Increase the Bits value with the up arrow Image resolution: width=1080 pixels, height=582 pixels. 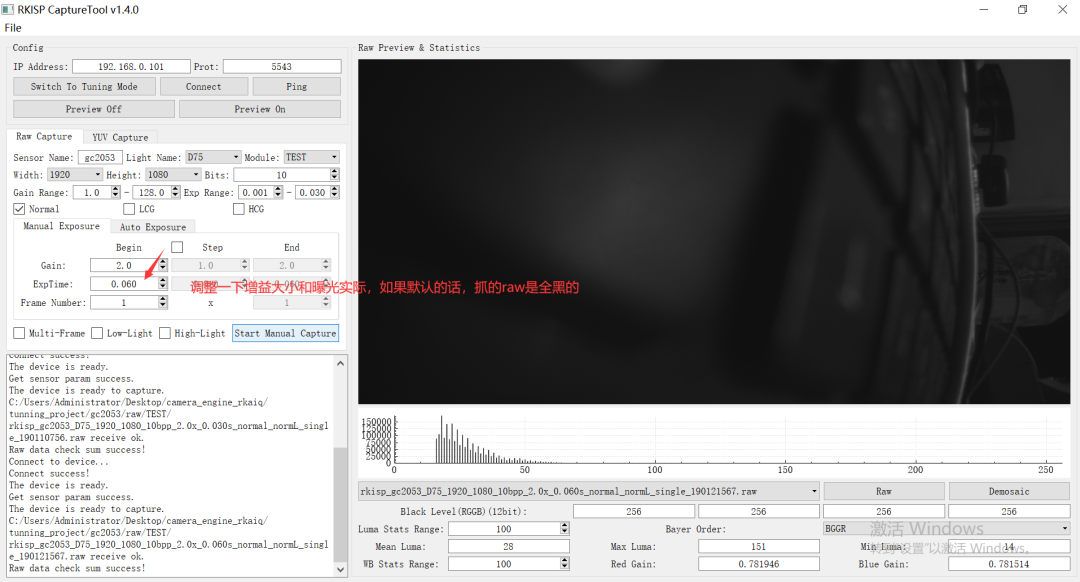[x=333, y=172]
